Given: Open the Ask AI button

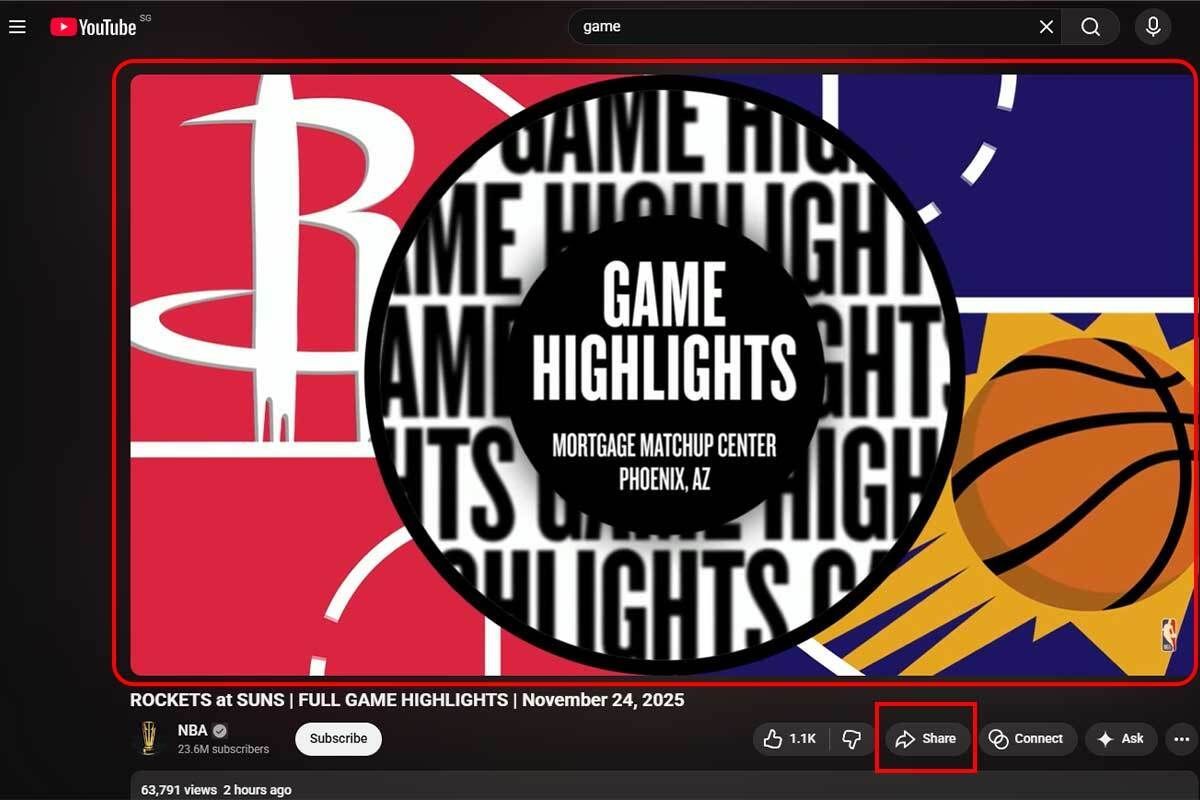Looking at the screenshot, I should [1120, 739].
